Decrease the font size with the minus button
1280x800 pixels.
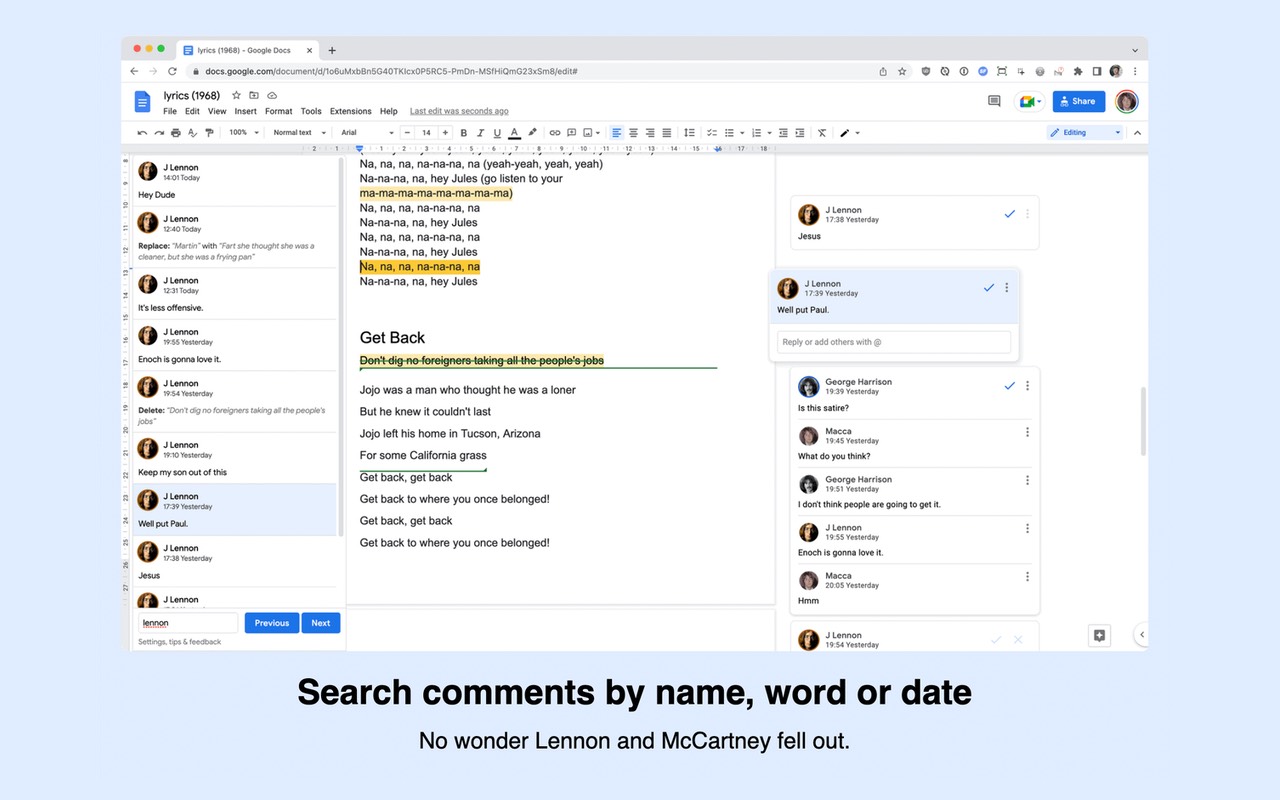pyautogui.click(x=408, y=132)
